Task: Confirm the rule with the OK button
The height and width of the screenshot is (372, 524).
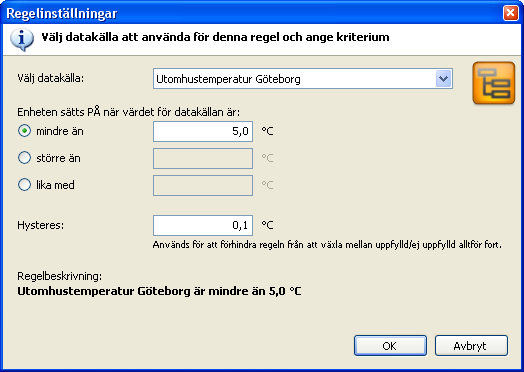Action: 390,346
